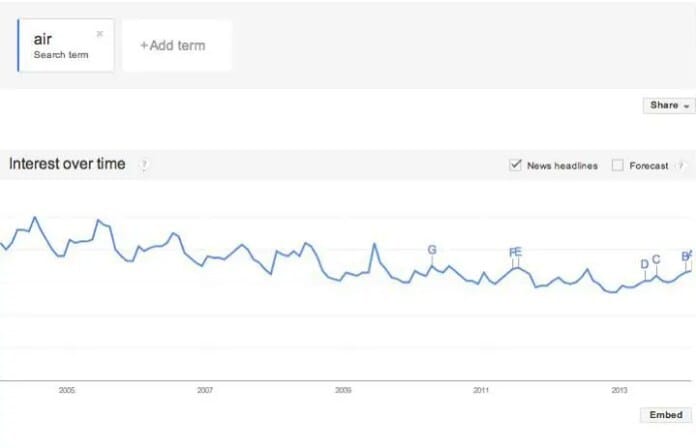Open news headline marker C on chart
The image size is (696, 448).
656,260
